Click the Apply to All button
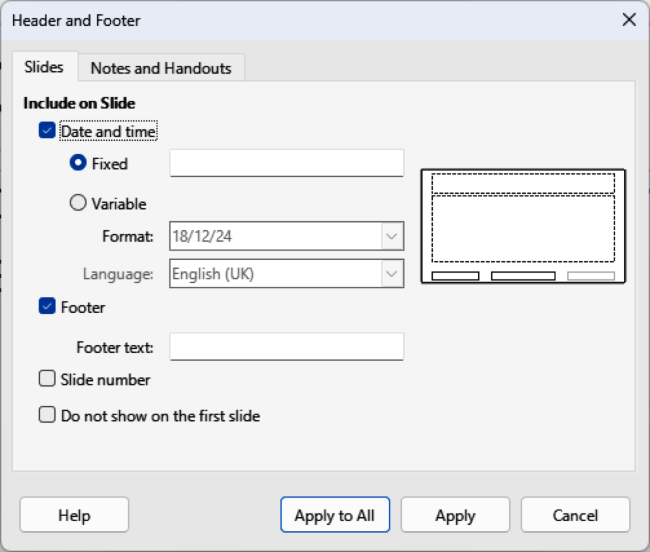Viewport: 650px width, 552px height. click(334, 515)
